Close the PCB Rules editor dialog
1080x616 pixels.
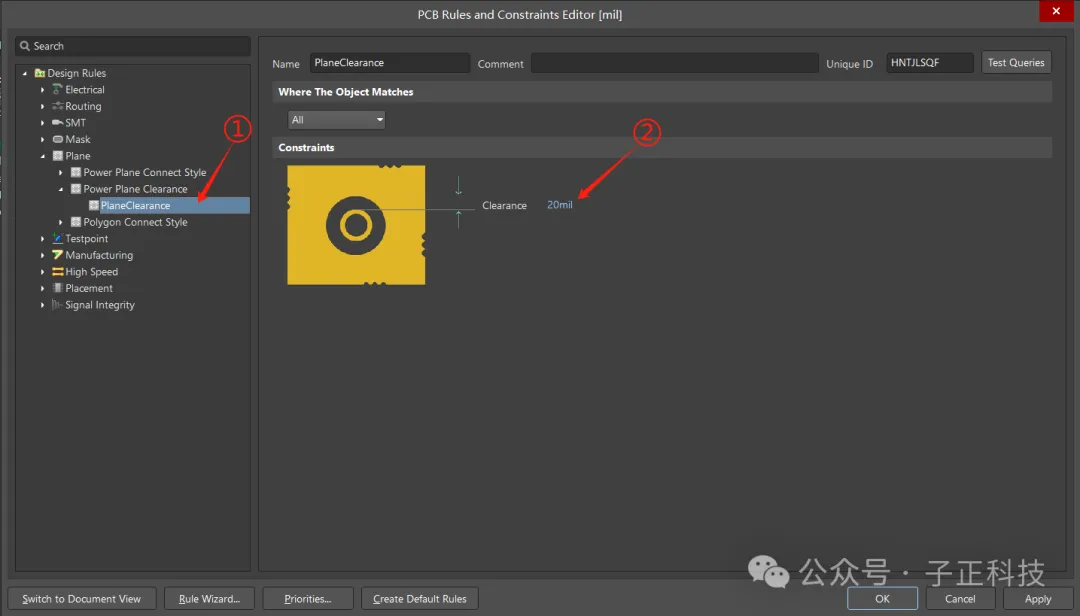(1056, 11)
